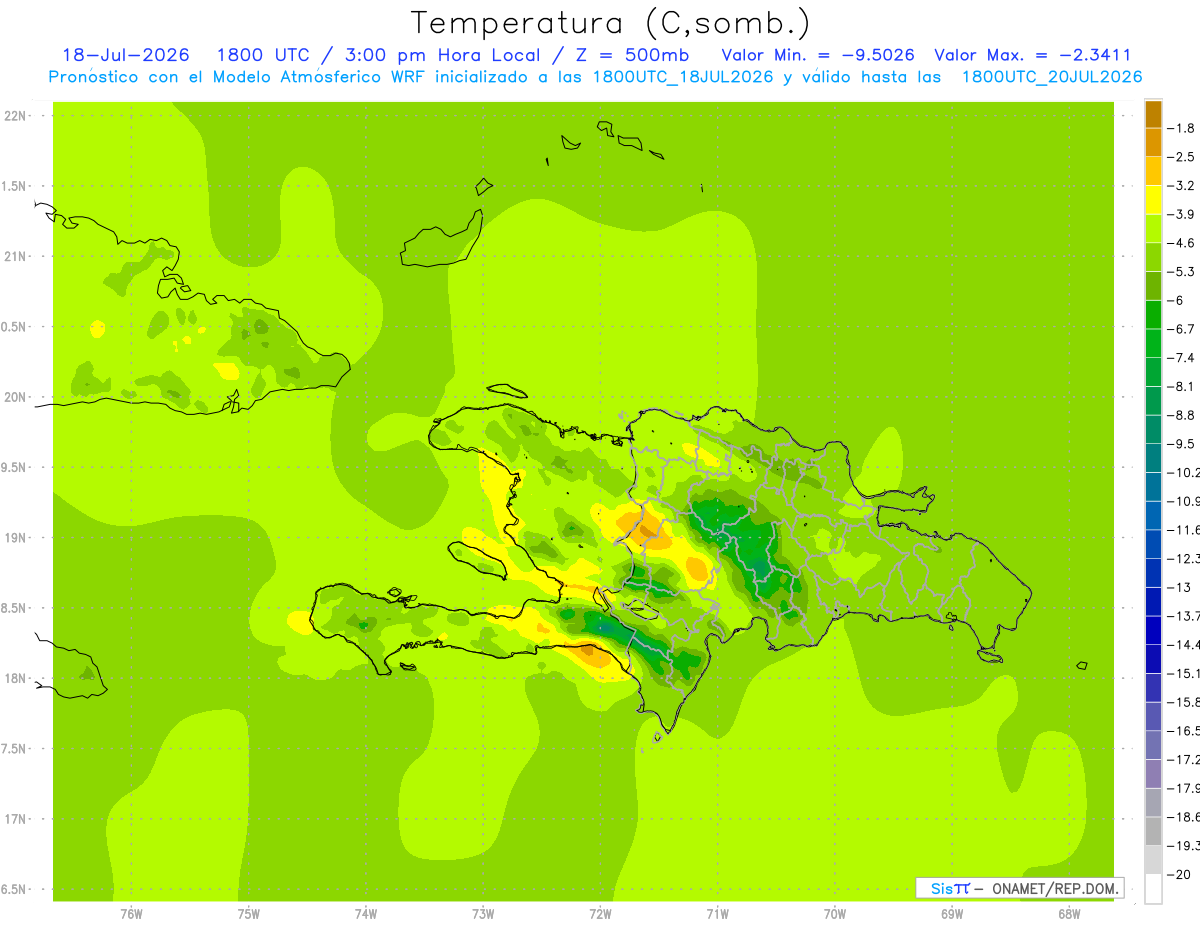Click the '21N' latitude axis label

pyautogui.click(x=15, y=256)
